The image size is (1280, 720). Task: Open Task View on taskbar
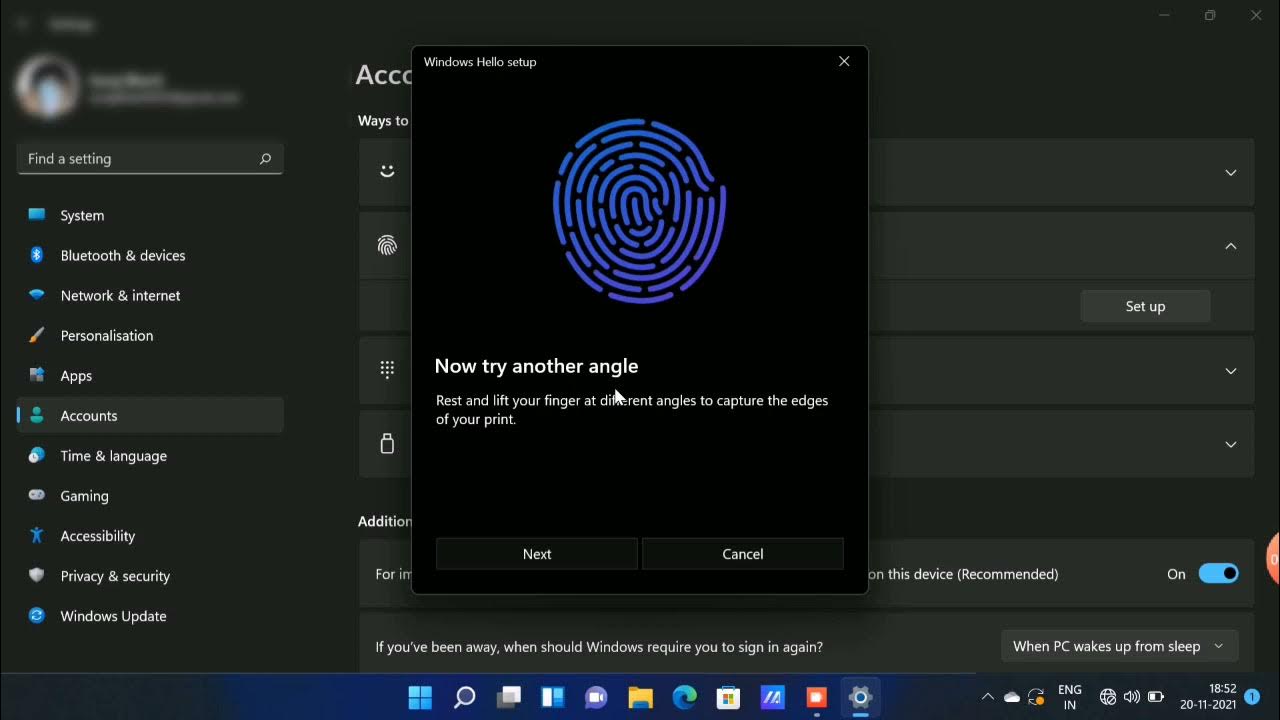tap(509, 697)
